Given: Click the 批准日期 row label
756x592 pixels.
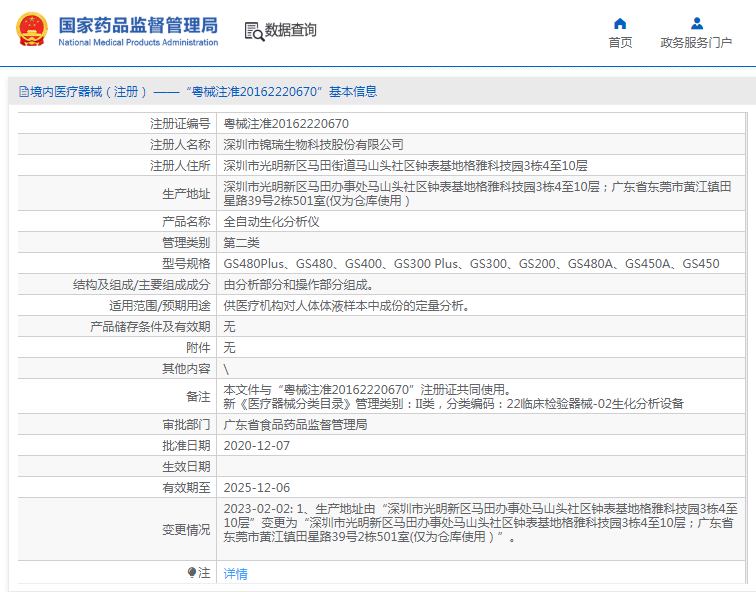Looking at the screenshot, I should click(186, 446).
